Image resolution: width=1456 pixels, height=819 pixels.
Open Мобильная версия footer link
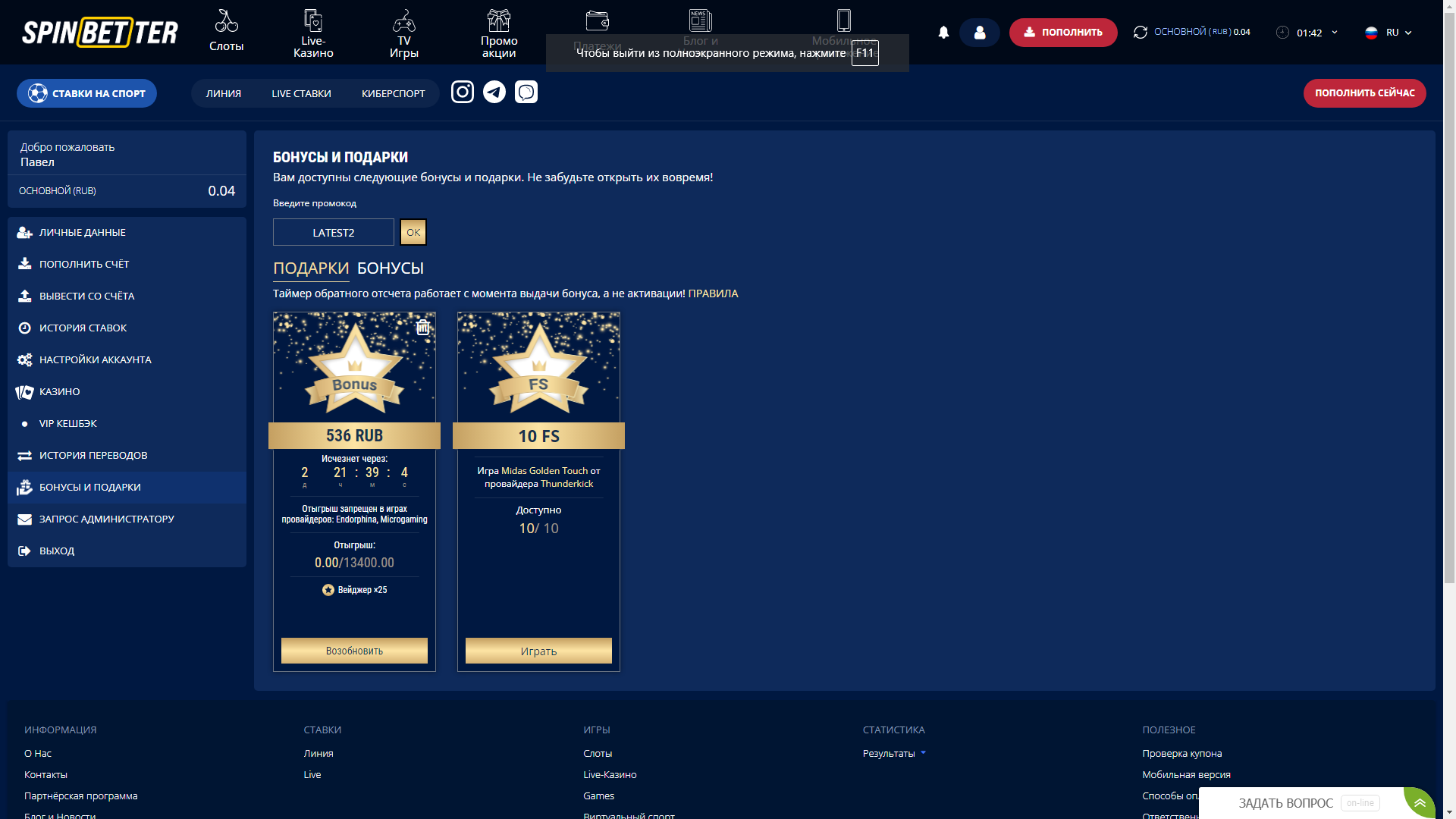pyautogui.click(x=1186, y=775)
